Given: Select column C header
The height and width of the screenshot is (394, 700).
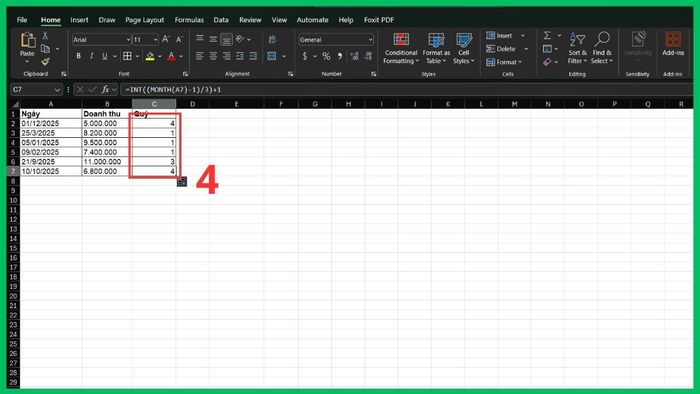Looking at the screenshot, I should [x=154, y=104].
